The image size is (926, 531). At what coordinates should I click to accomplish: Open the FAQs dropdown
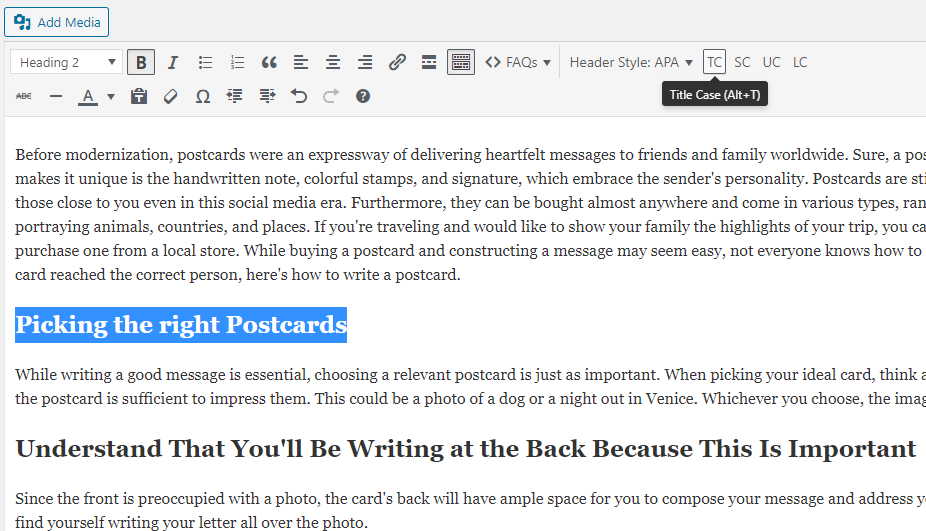pos(517,62)
